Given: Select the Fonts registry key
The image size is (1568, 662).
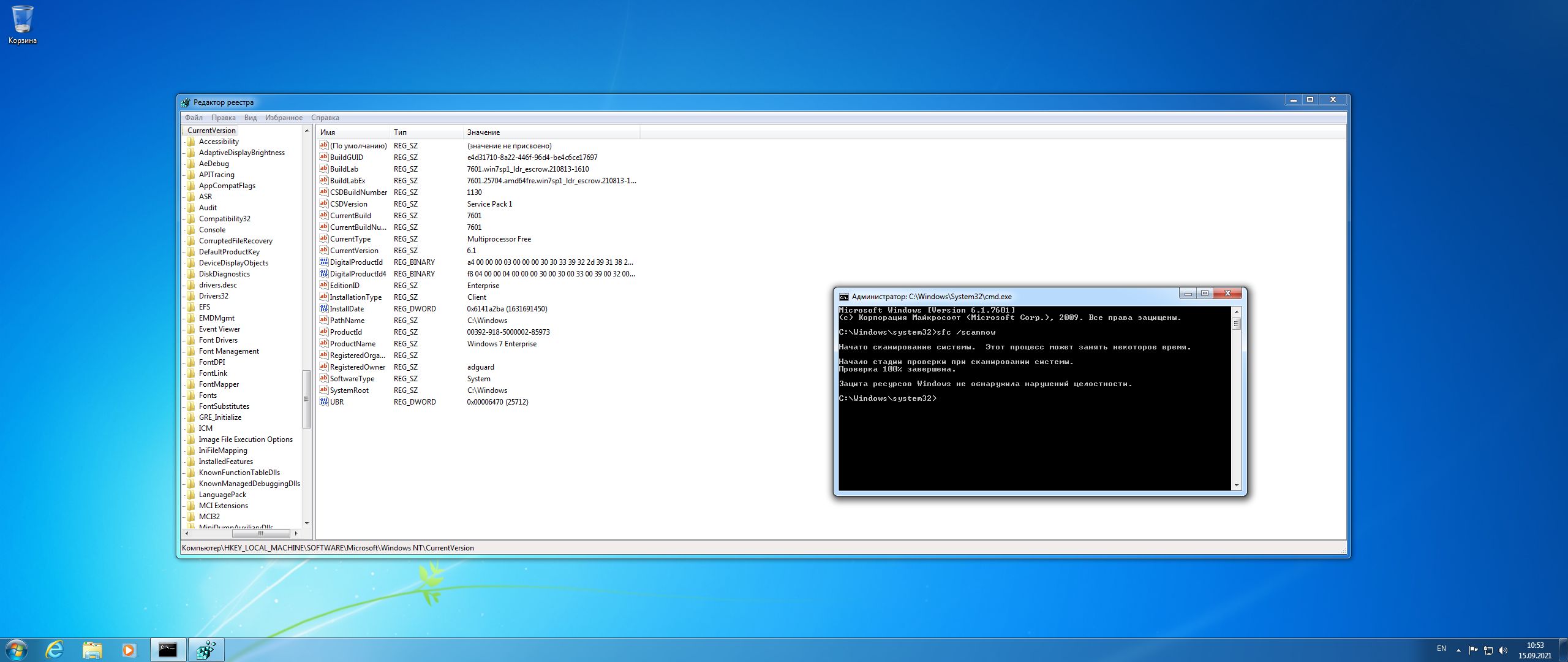Looking at the screenshot, I should (208, 395).
